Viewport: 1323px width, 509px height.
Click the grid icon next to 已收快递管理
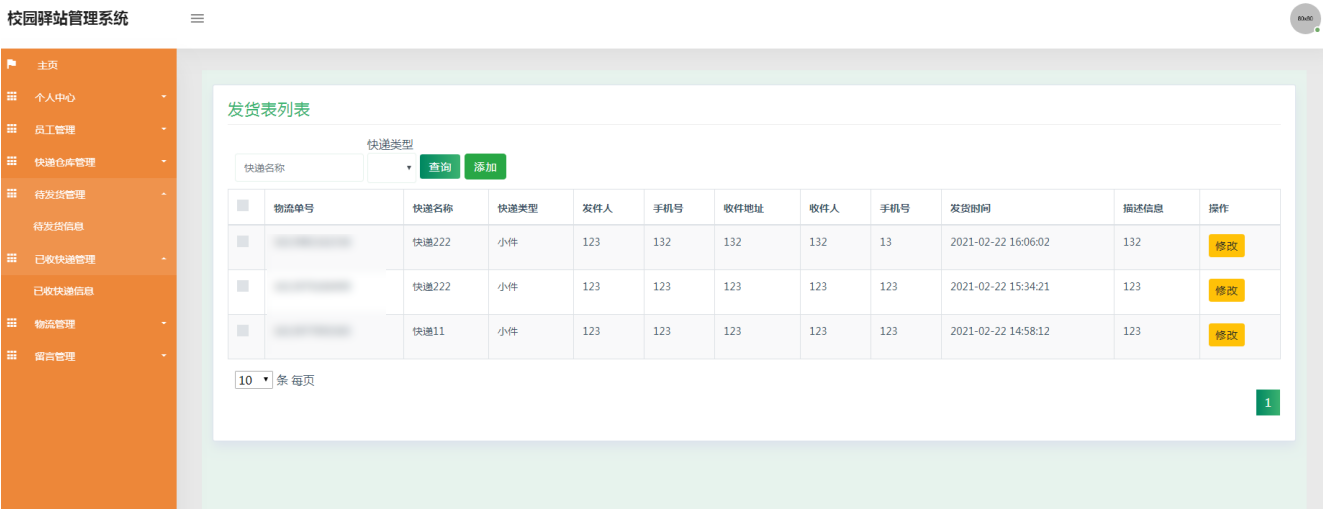[x=12, y=258]
